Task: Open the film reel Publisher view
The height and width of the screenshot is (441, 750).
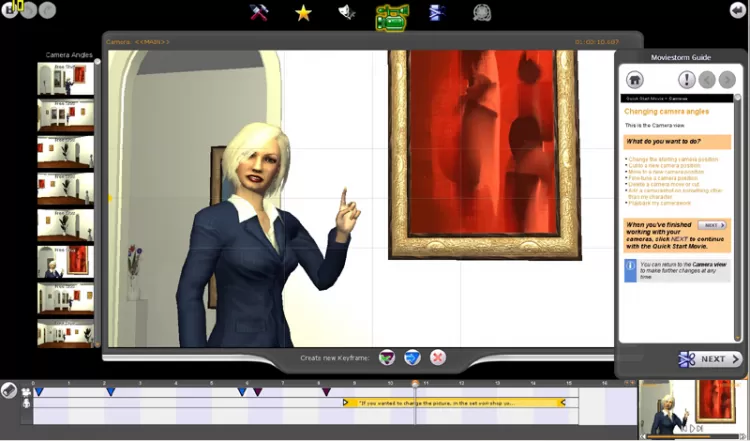Action: [x=482, y=12]
